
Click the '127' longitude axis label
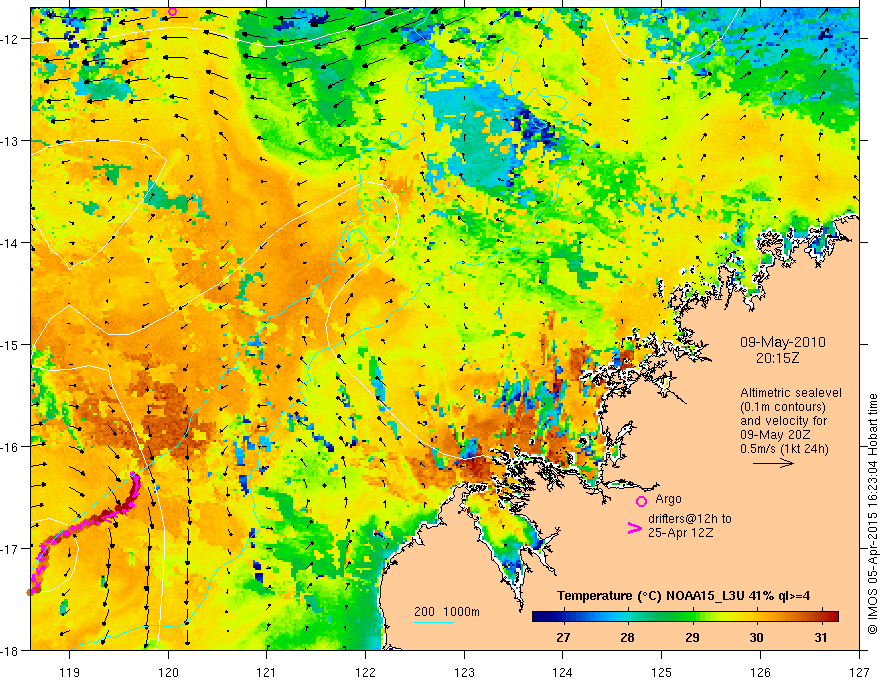pos(858,672)
